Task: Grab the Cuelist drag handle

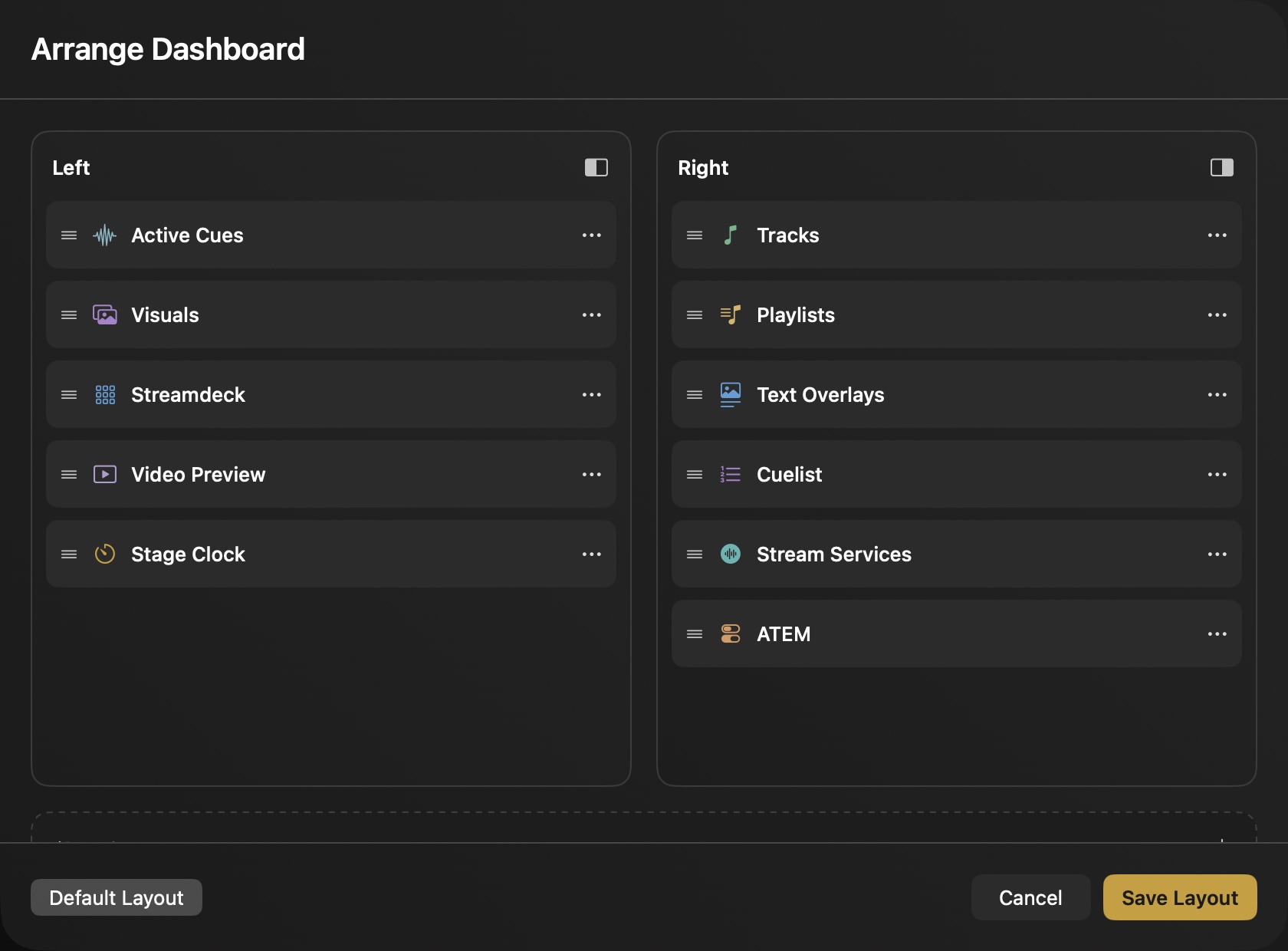Action: [x=695, y=475]
